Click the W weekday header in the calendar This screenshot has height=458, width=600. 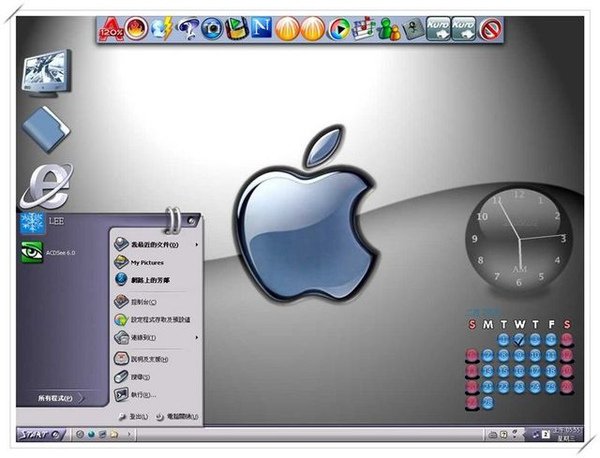tap(519, 325)
